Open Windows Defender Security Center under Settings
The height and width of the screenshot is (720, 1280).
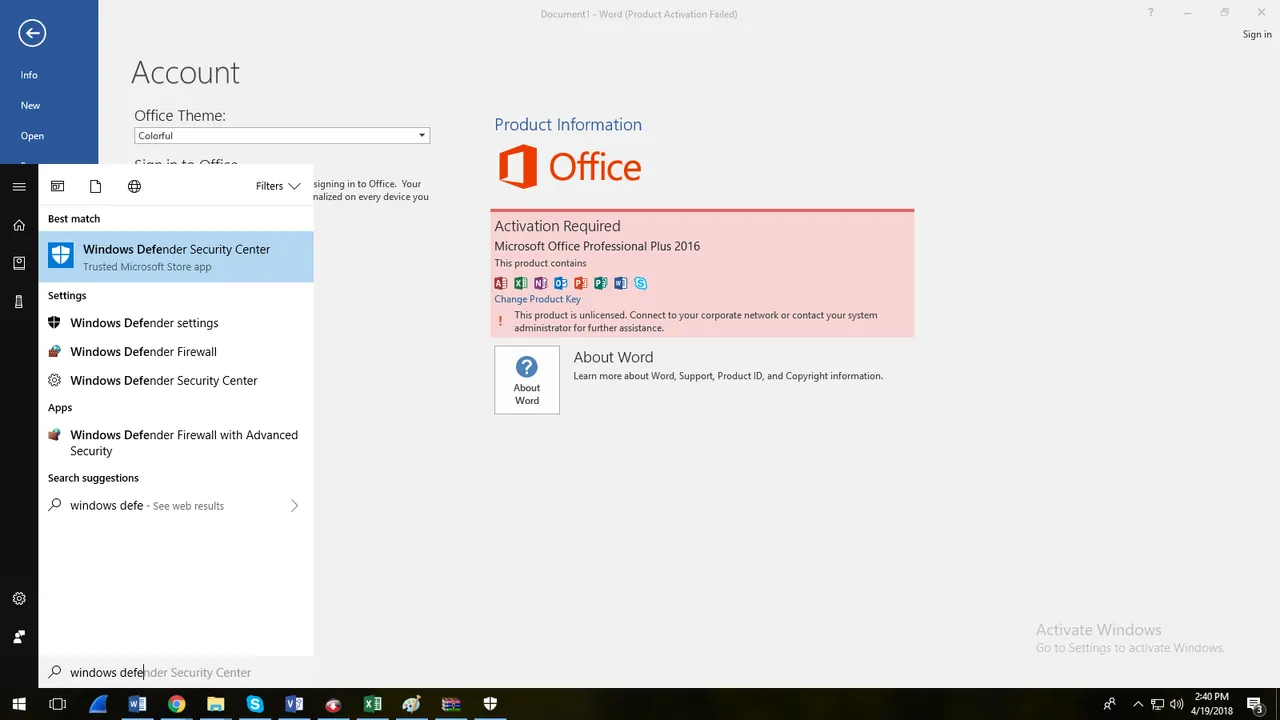coord(176,381)
